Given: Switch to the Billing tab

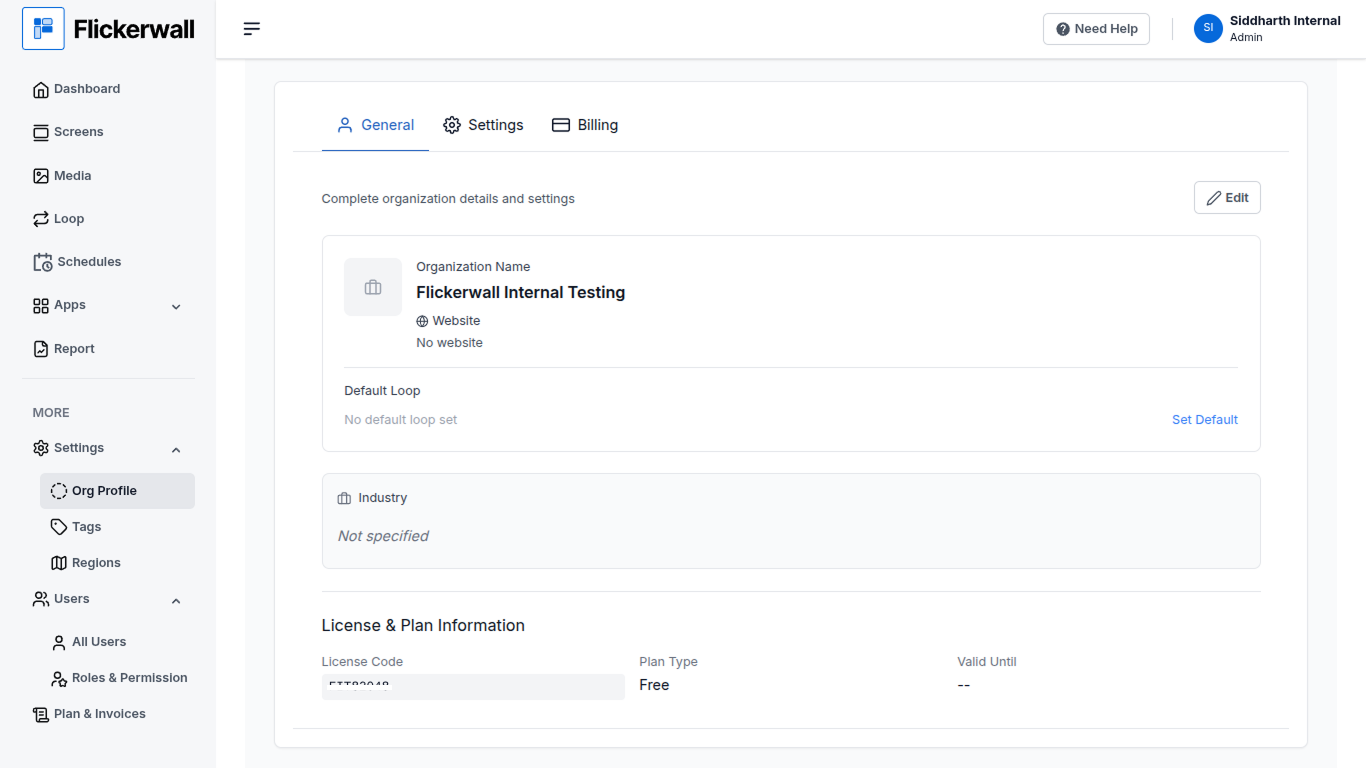Looking at the screenshot, I should pos(585,126).
